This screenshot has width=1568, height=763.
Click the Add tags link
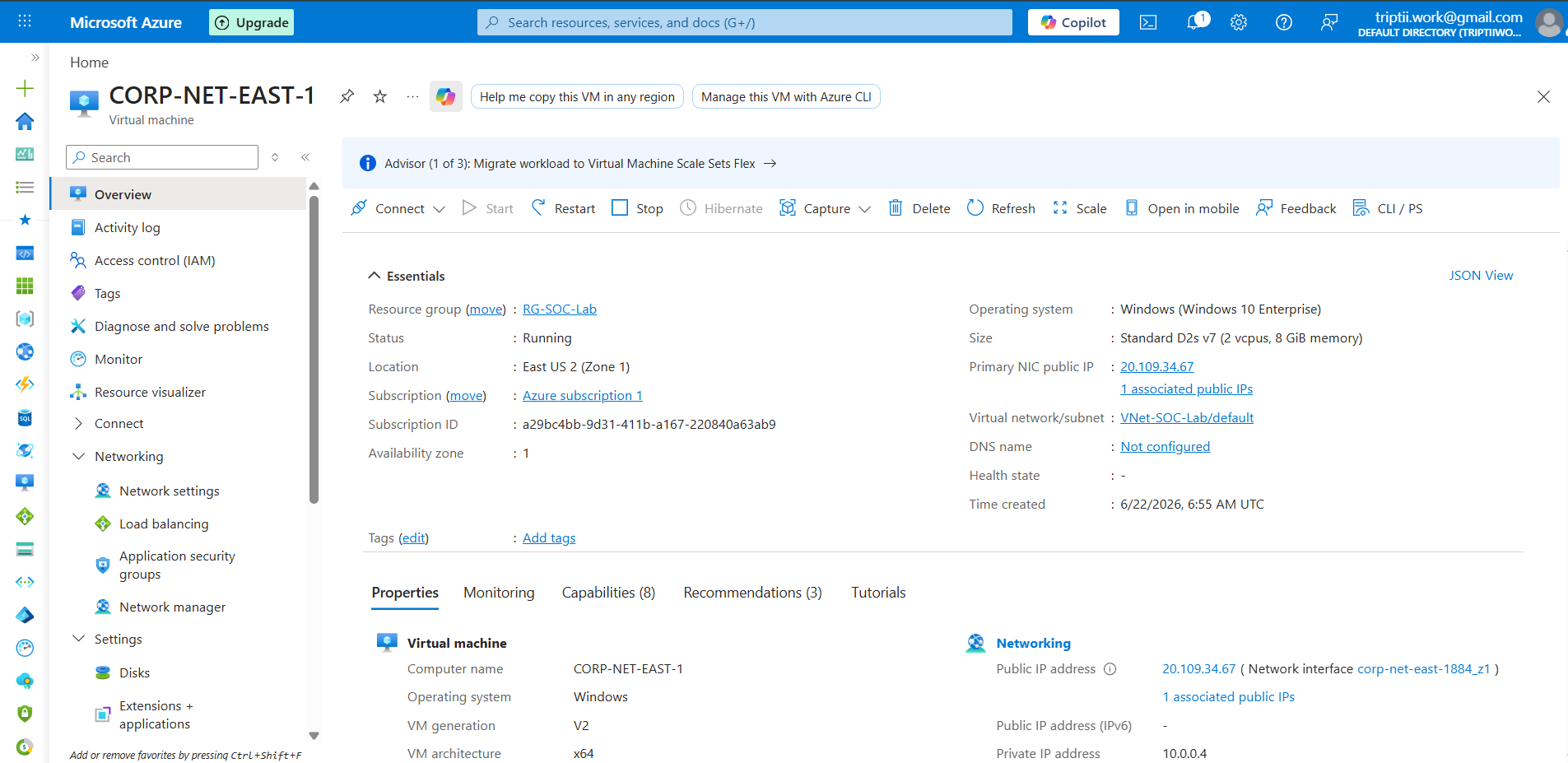tap(549, 538)
